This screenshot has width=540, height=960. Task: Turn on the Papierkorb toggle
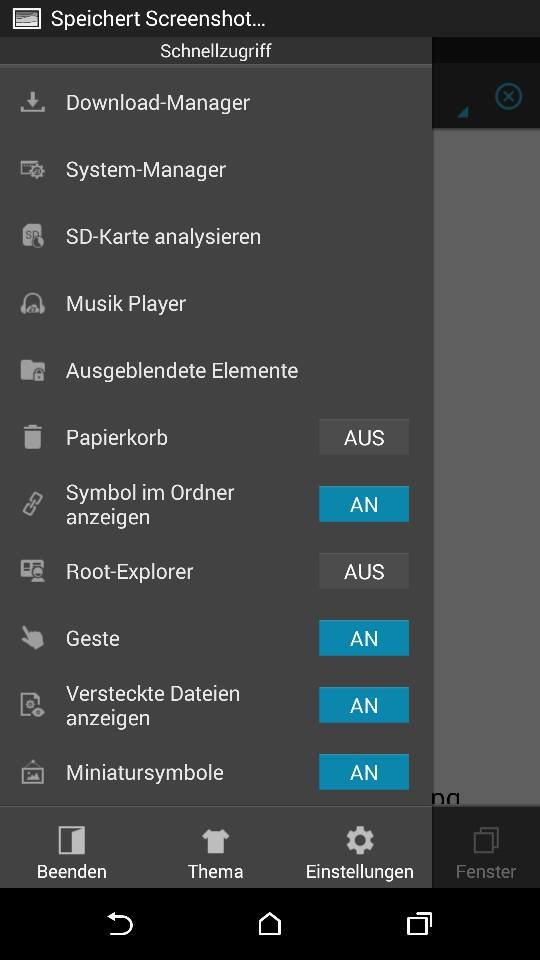(364, 437)
